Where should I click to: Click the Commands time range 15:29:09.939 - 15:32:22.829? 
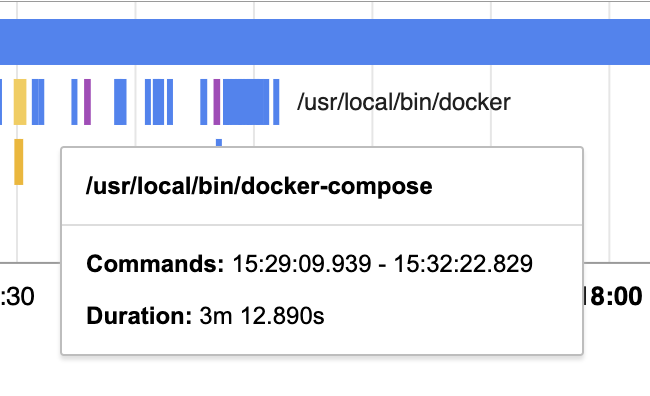pyautogui.click(x=382, y=264)
